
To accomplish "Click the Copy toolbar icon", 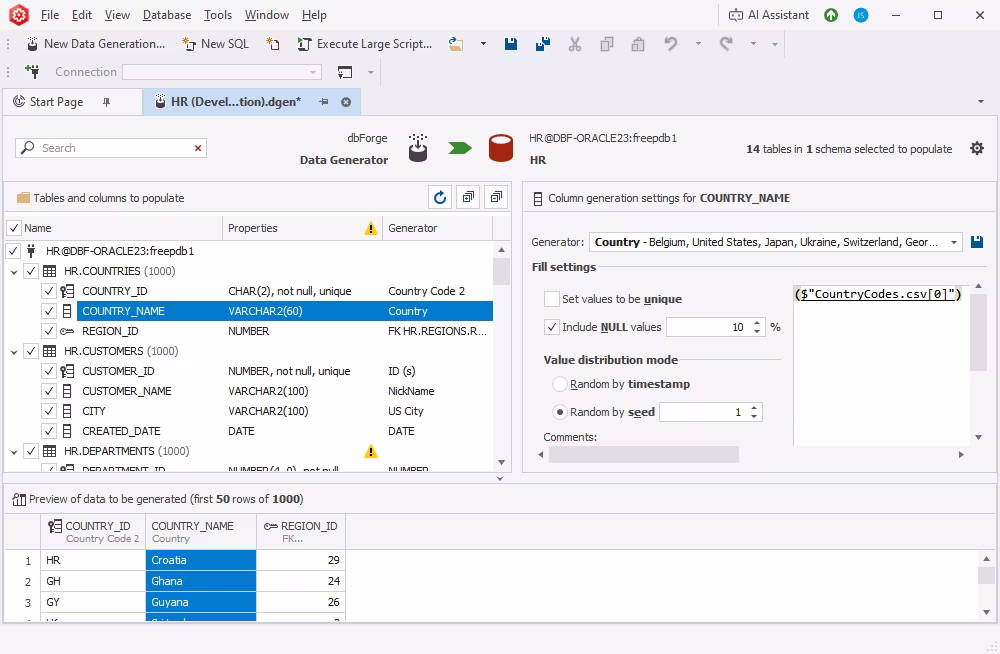I will click(607, 44).
